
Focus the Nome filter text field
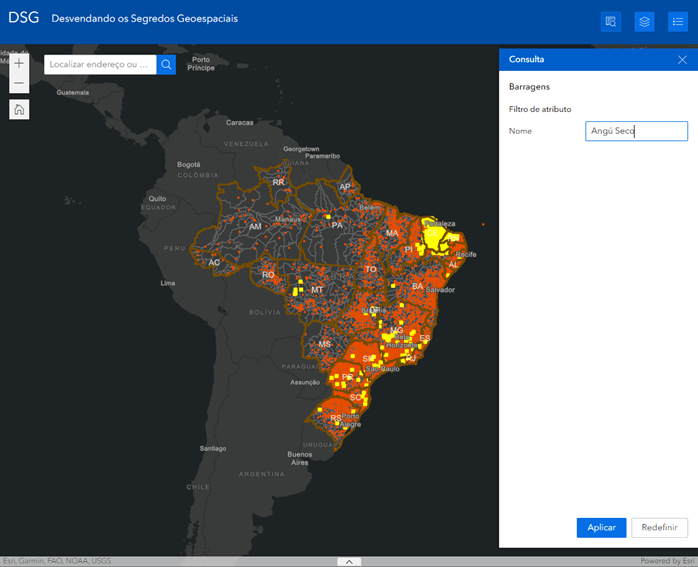pos(636,131)
